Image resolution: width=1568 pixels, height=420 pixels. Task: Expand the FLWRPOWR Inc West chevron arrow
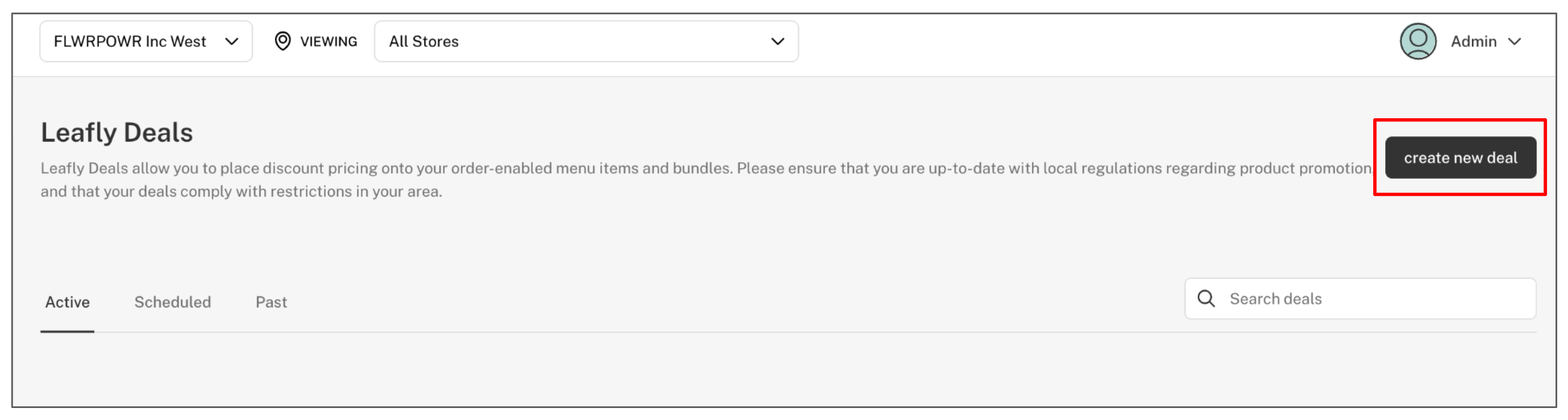(231, 41)
